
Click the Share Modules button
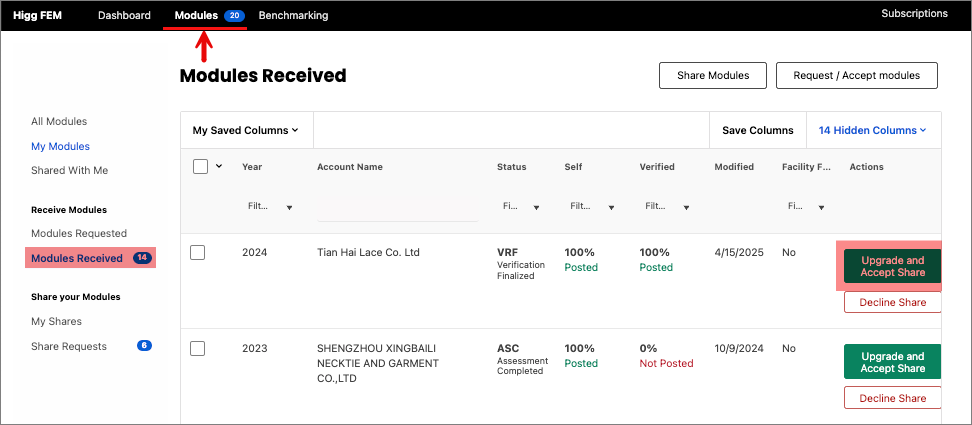tap(712, 75)
